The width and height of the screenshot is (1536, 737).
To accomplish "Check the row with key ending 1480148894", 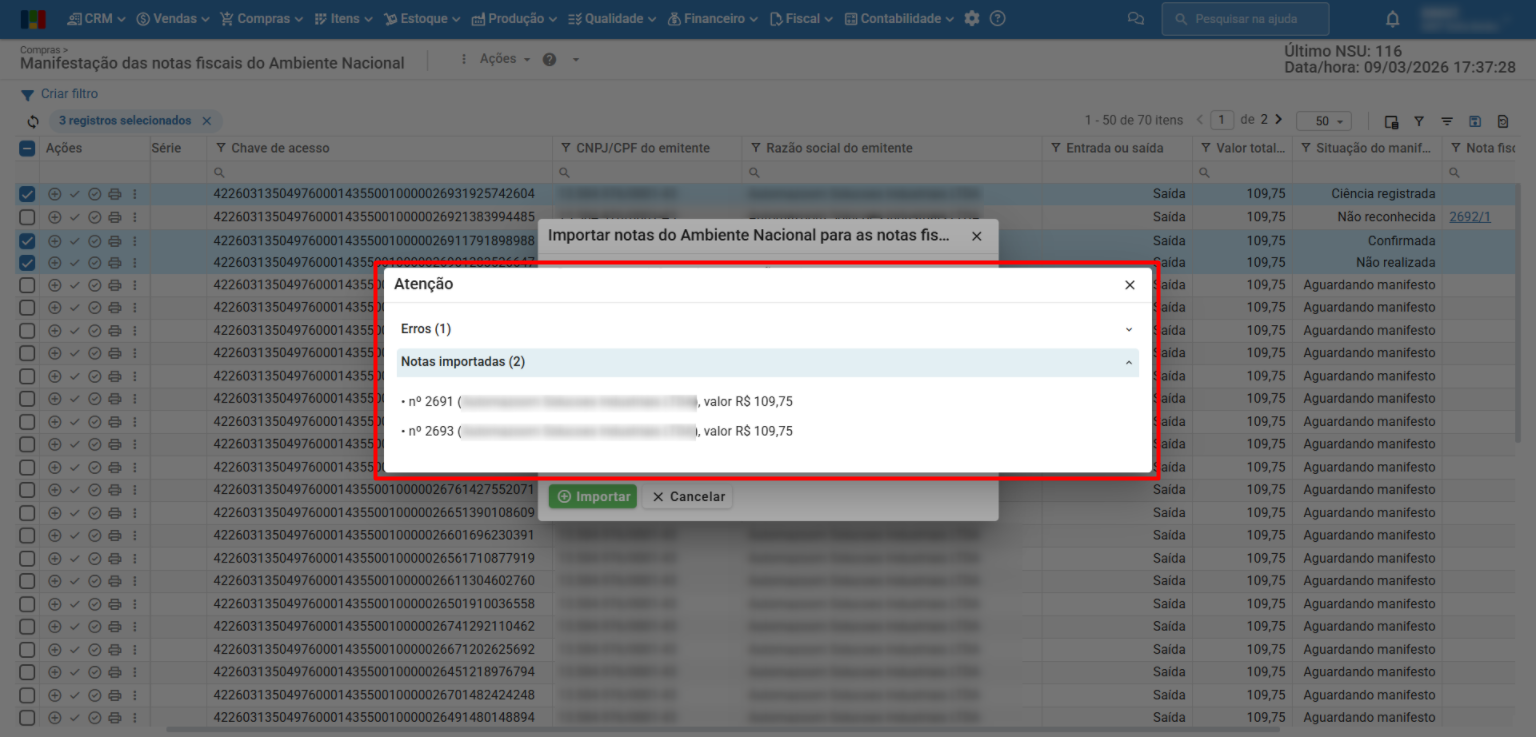I will 27,717.
